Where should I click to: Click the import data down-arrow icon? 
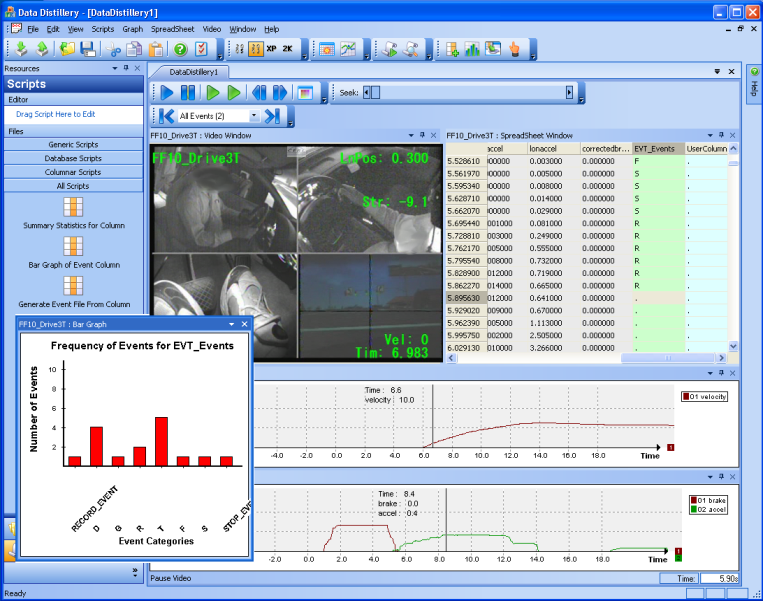(21, 49)
